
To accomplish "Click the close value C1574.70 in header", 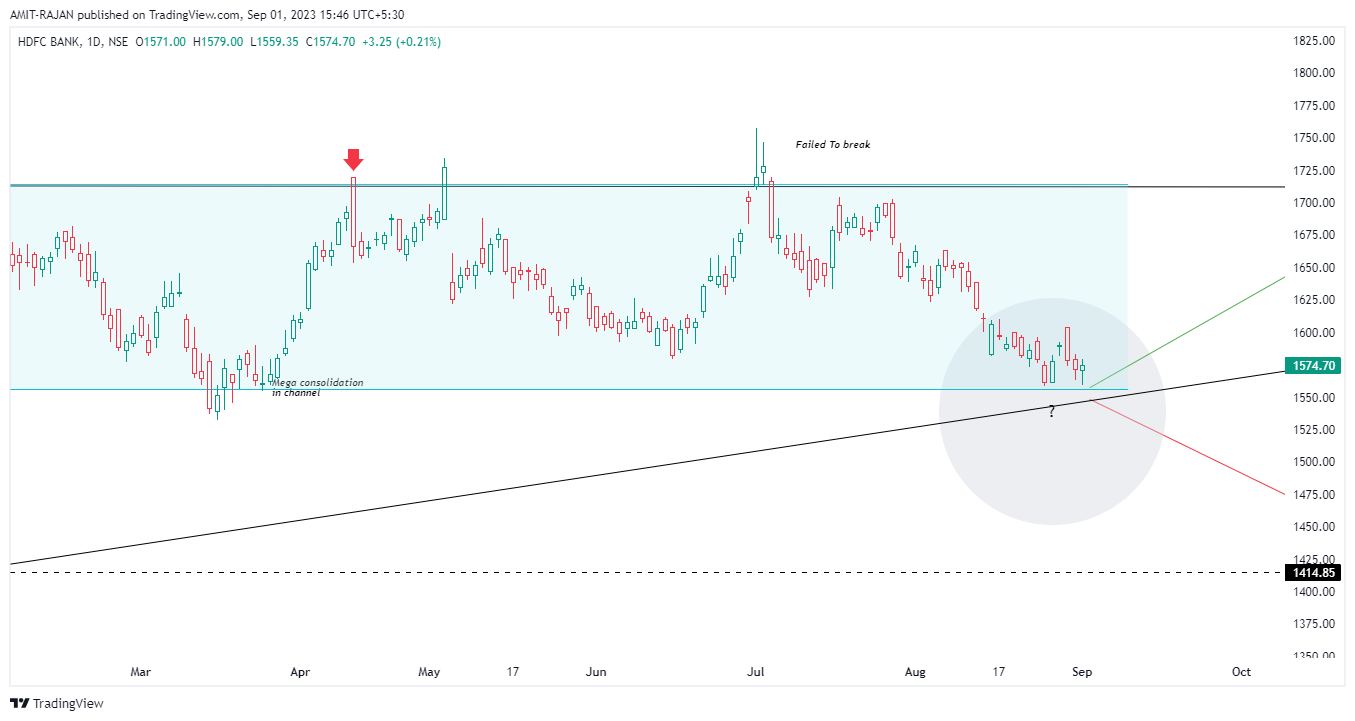I will coord(331,42).
